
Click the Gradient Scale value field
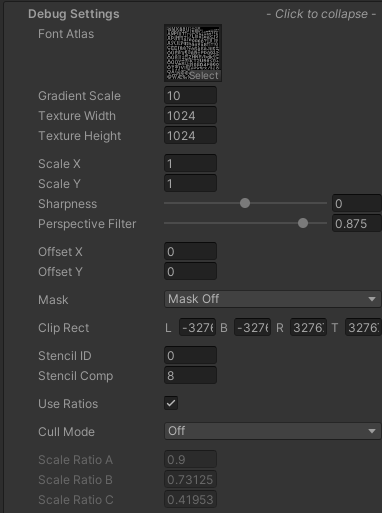coord(190,96)
